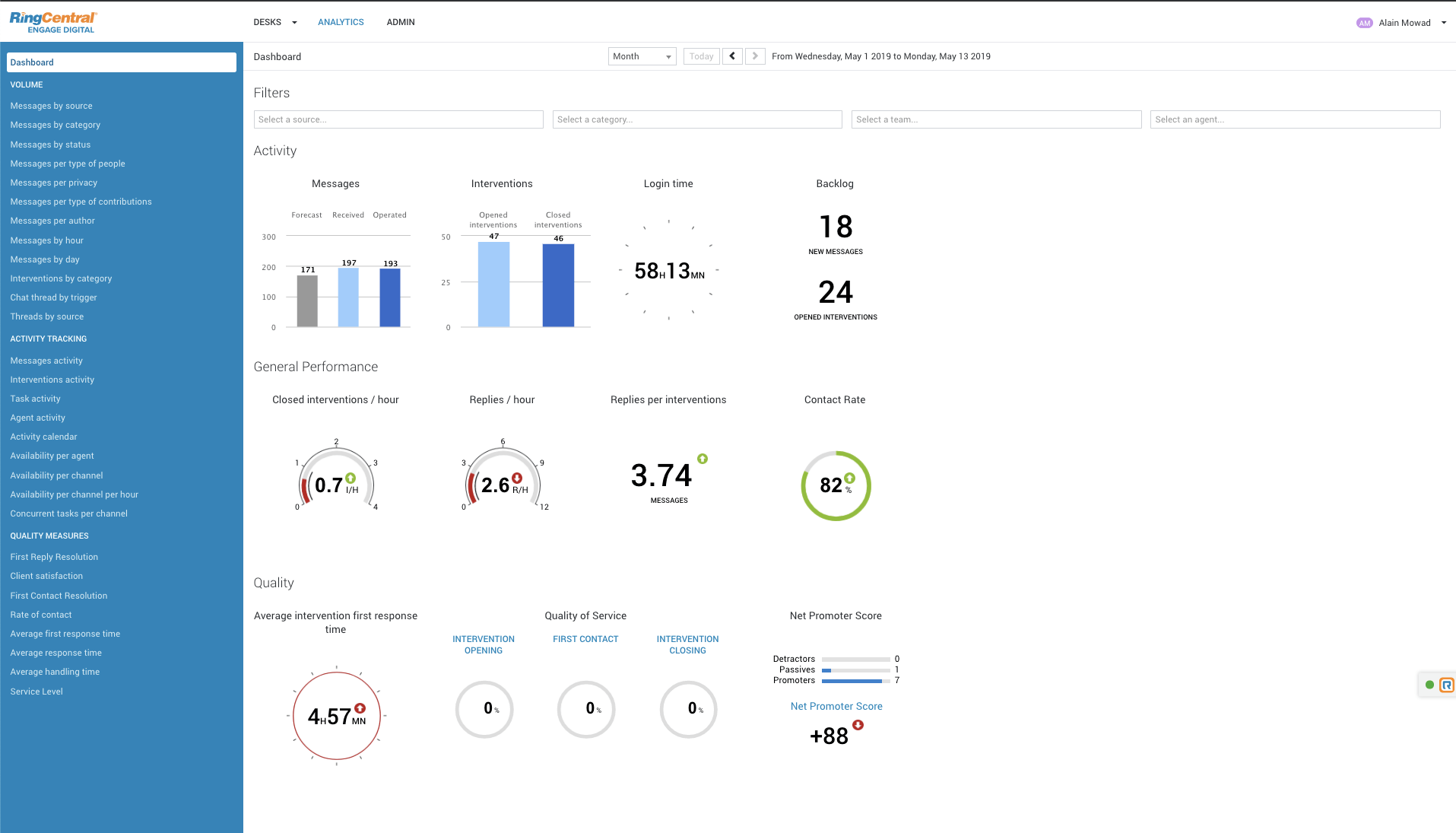Click the green trend arrow on Contact Rate
This screenshot has height=833, width=1456.
tap(849, 478)
